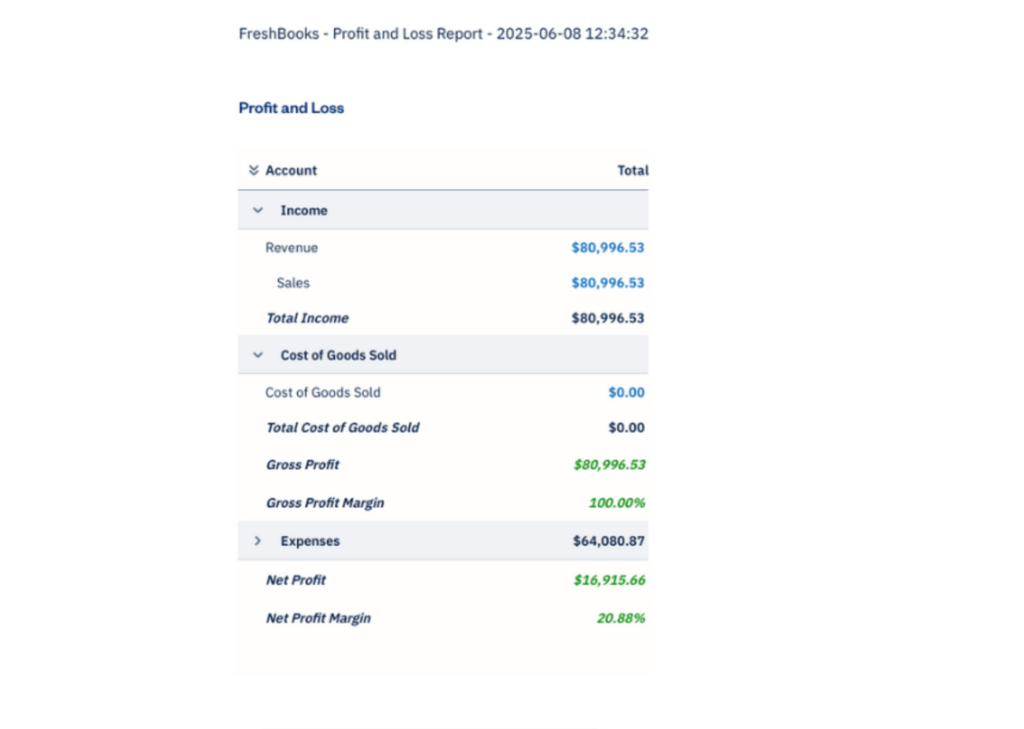Expand the Expenses section chevron
This screenshot has height=729, width=1024.
[258, 541]
